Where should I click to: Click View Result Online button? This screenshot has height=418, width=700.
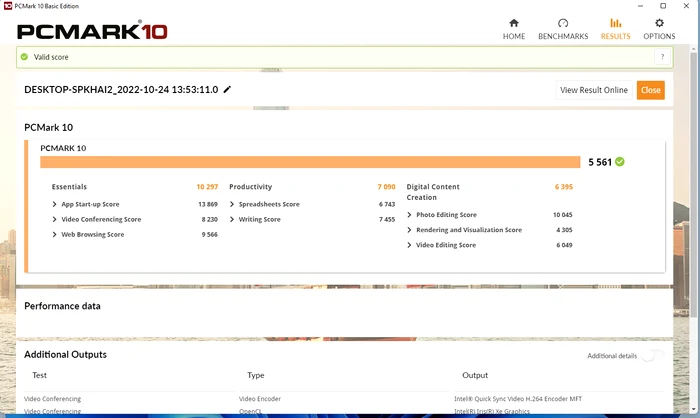click(594, 90)
